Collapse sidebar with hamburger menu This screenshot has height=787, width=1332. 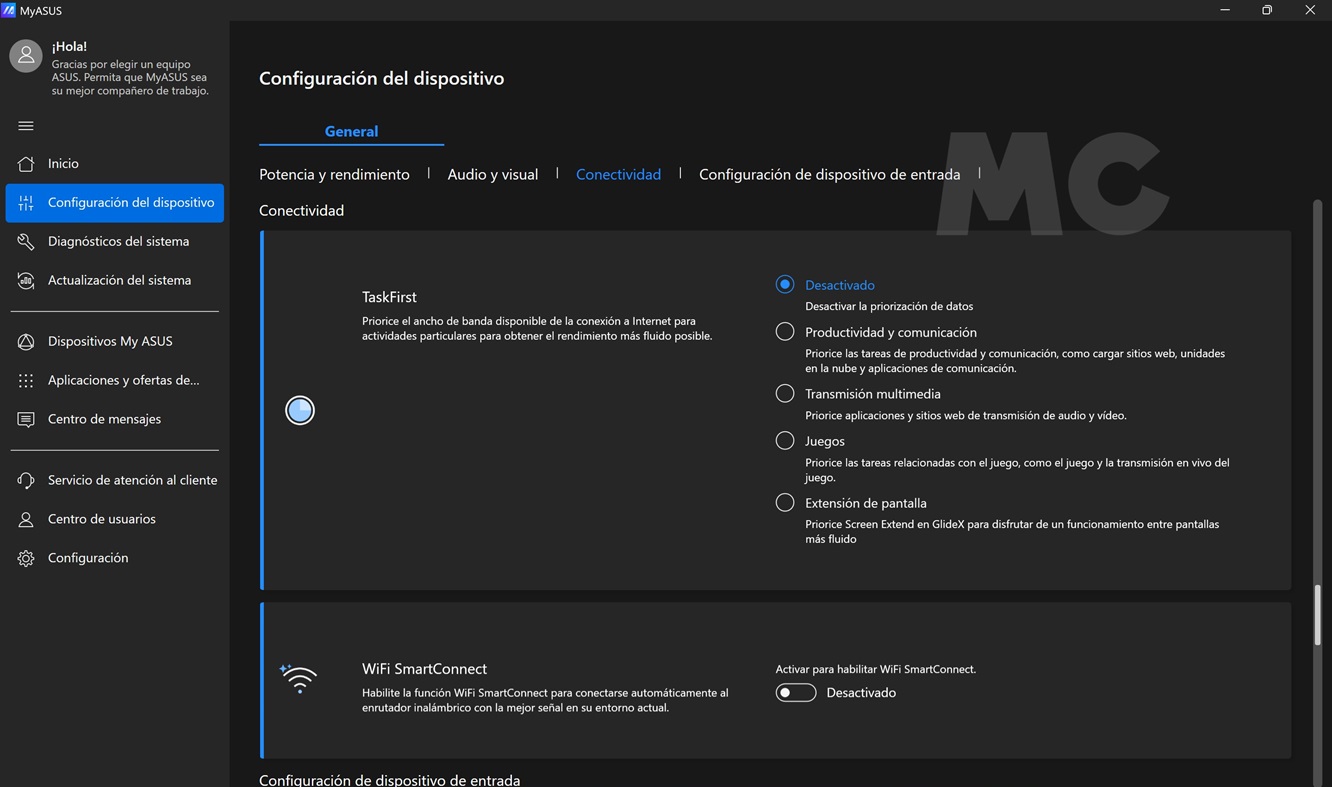coord(26,126)
